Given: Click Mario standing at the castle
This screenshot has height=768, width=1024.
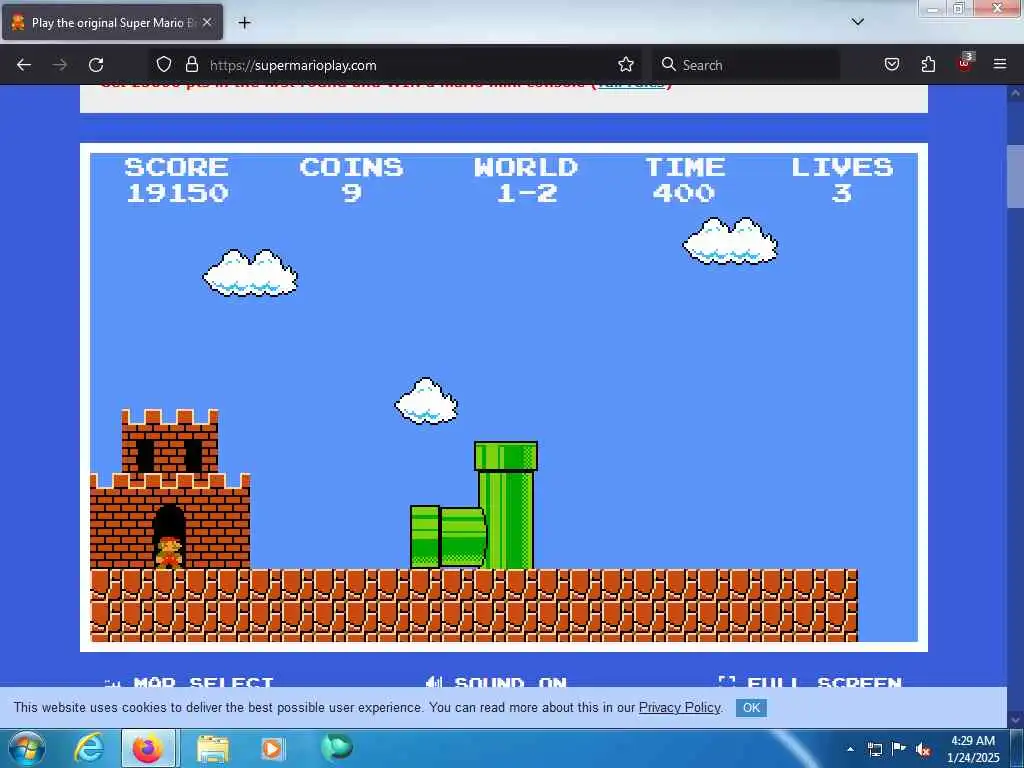Looking at the screenshot, I should click(169, 552).
